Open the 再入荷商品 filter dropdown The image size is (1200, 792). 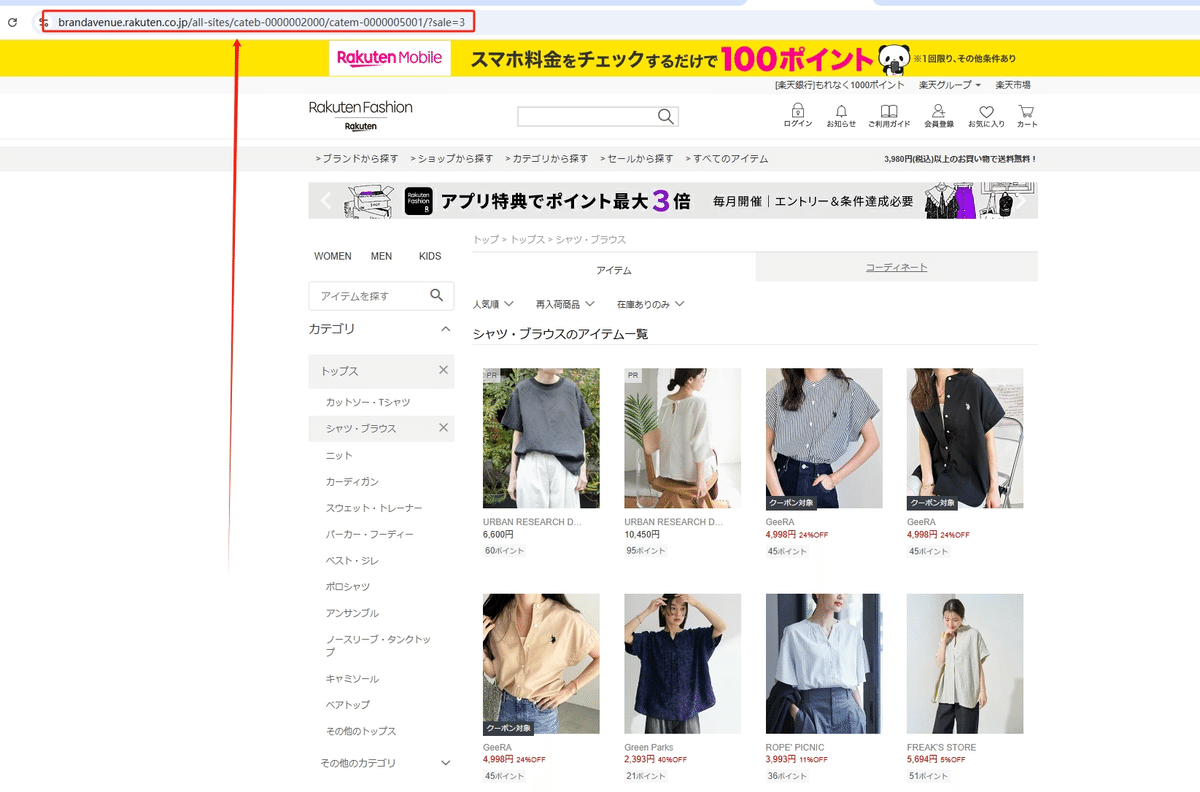565,304
